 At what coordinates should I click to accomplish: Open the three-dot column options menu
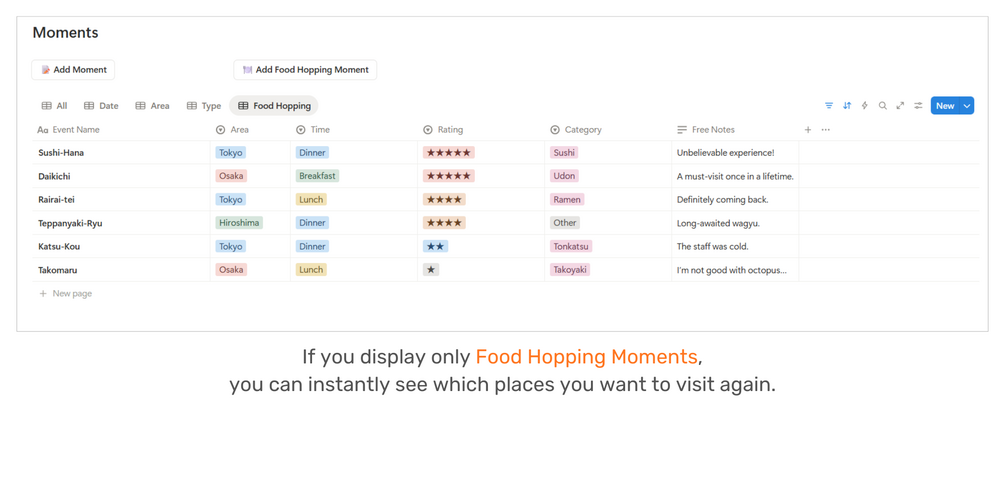826,130
